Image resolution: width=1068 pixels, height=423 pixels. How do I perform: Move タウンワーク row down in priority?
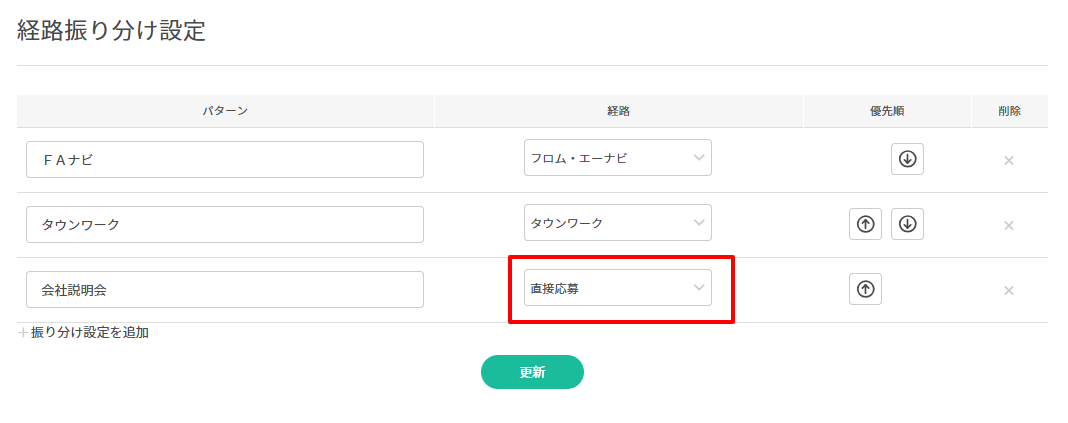907,224
